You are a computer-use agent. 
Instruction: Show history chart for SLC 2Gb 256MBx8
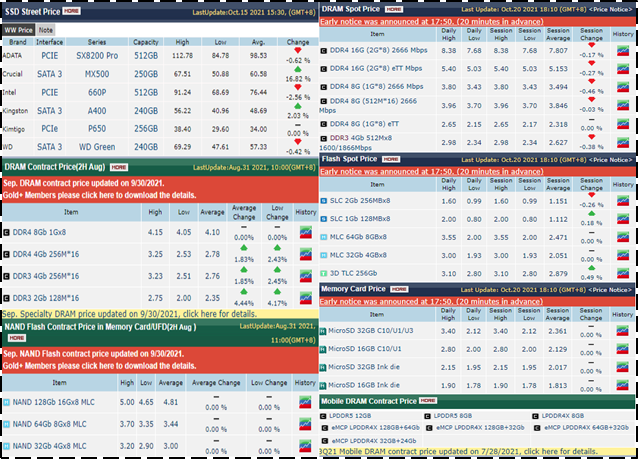coord(623,201)
